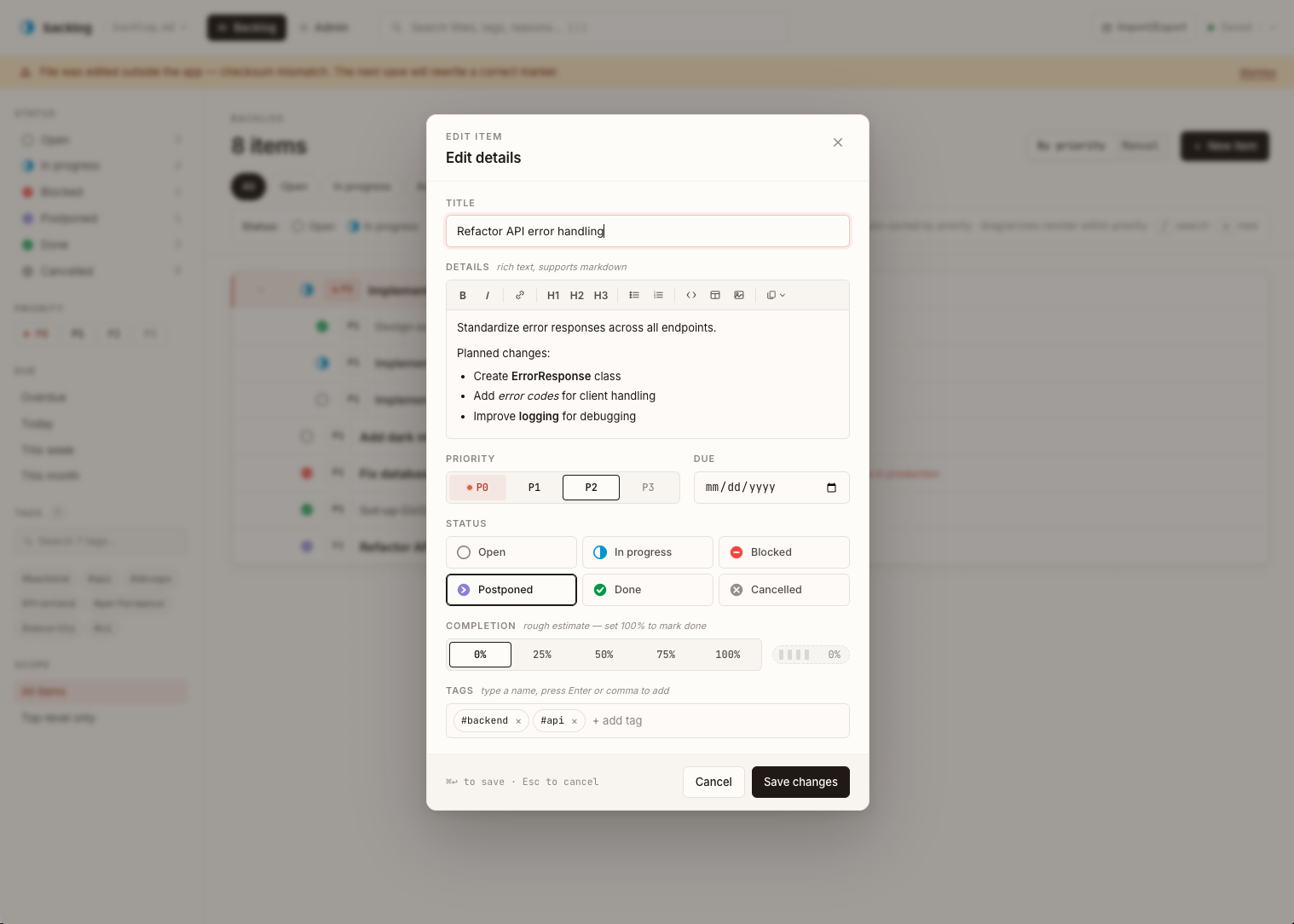Set completion to 50%
The width and height of the screenshot is (1294, 924).
tap(604, 655)
